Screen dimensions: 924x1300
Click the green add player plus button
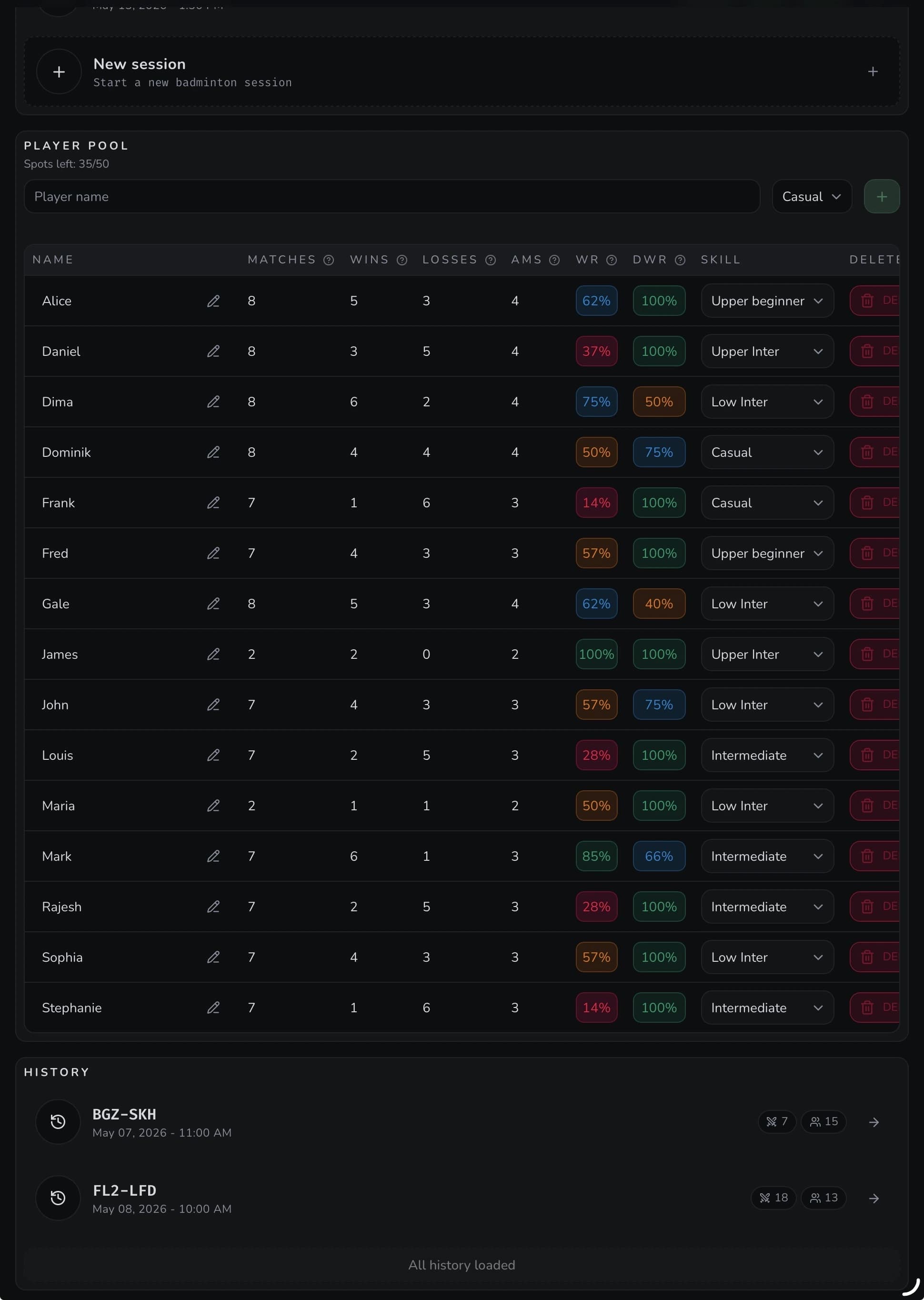[881, 197]
